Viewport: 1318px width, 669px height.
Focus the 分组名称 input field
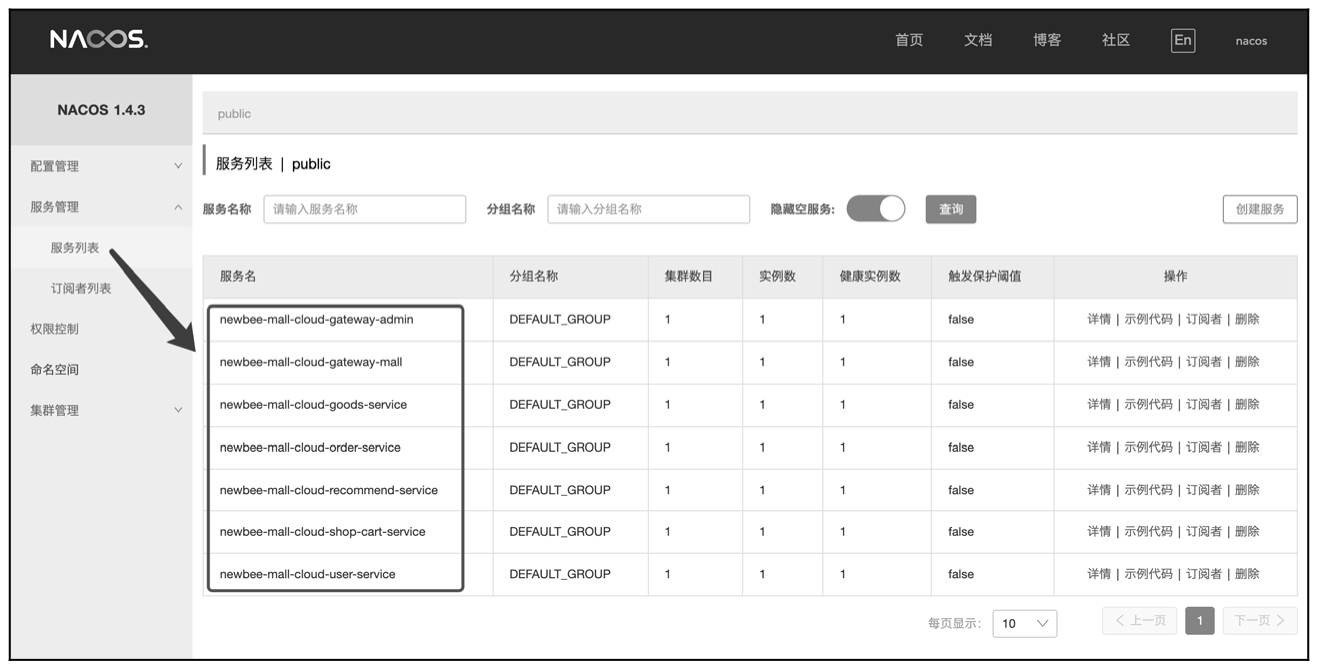click(649, 209)
